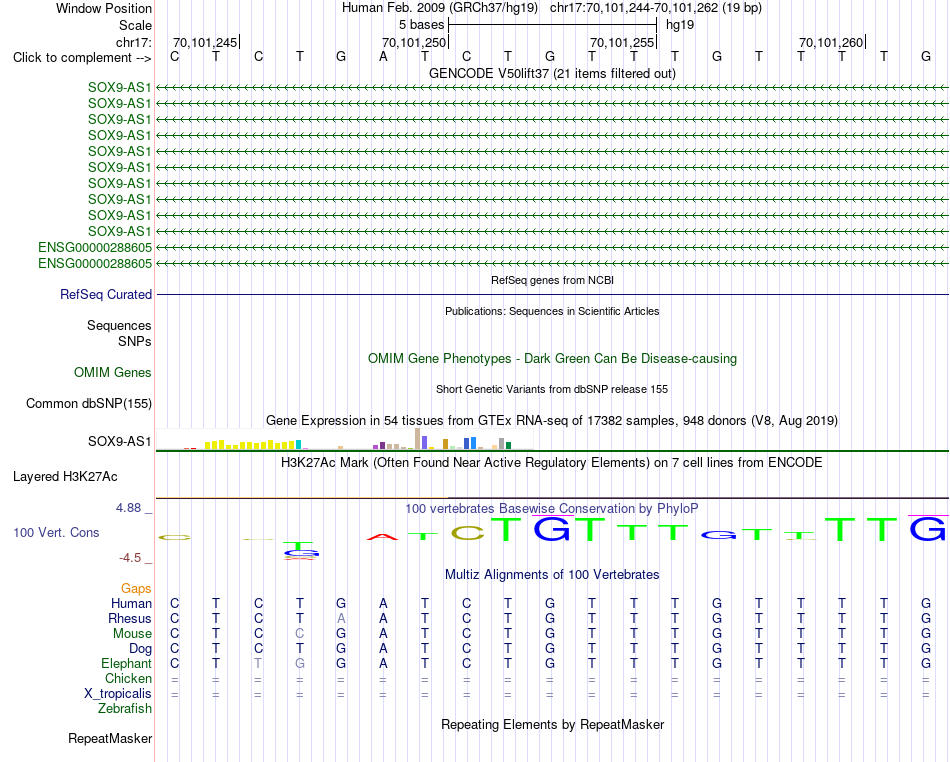The height and width of the screenshot is (762, 950).
Task: Click the 70,101,255 ruler position
Action: point(622,42)
